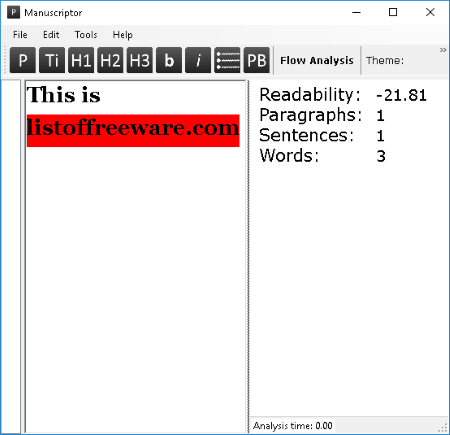Toggle italic formatting with i button
This screenshot has width=450, height=435.
(x=198, y=60)
